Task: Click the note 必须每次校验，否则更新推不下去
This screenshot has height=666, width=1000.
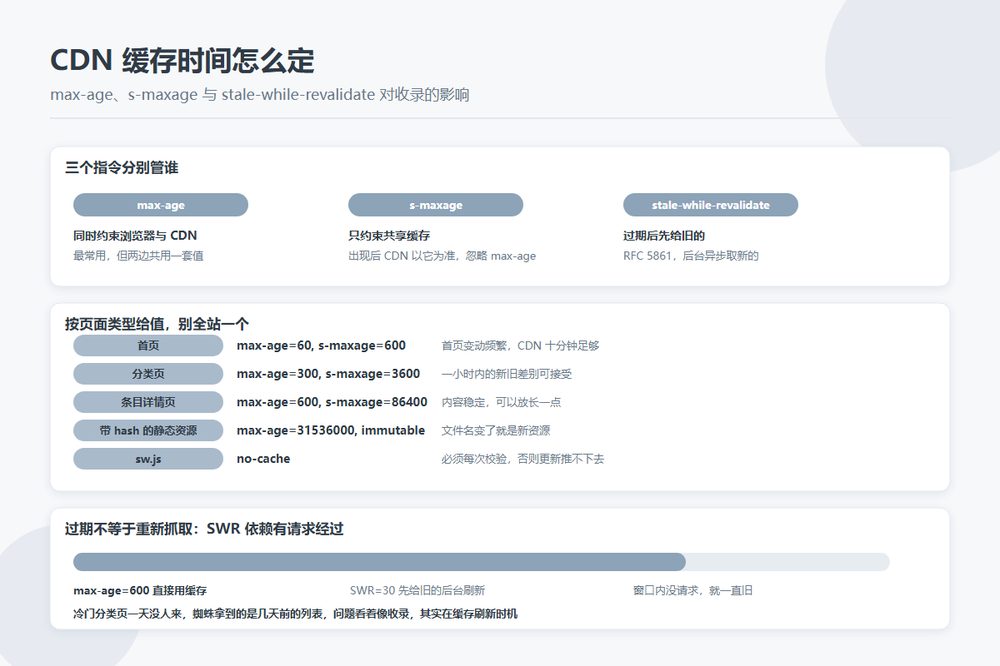Action: point(523,459)
